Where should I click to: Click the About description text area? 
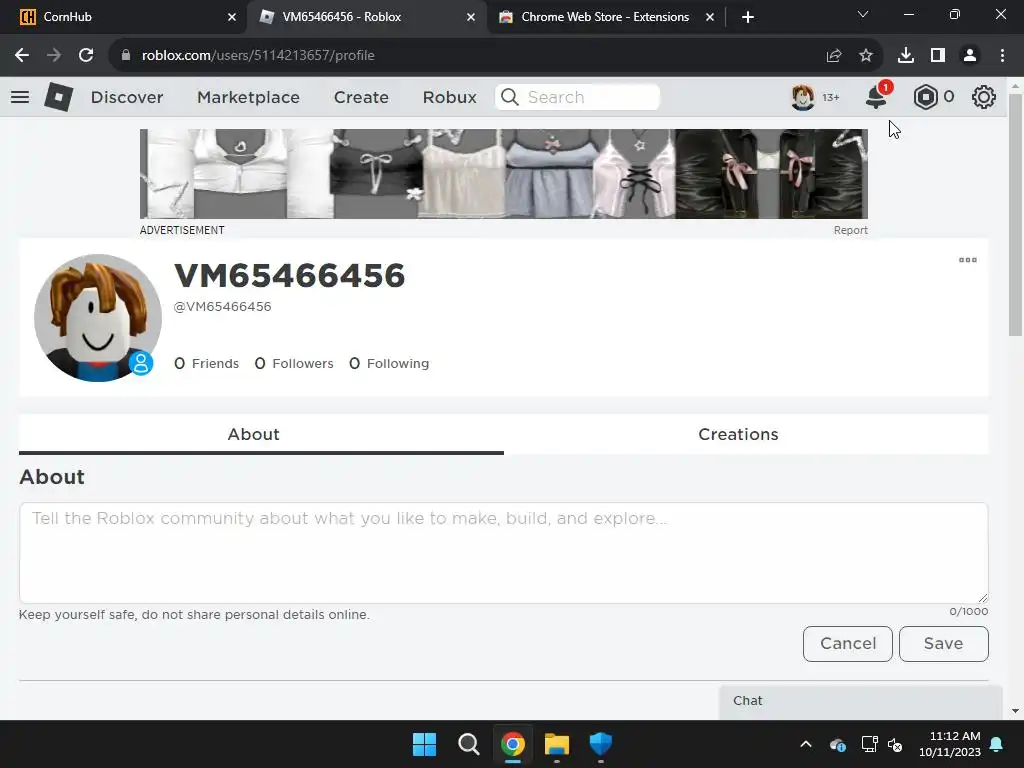coord(504,553)
